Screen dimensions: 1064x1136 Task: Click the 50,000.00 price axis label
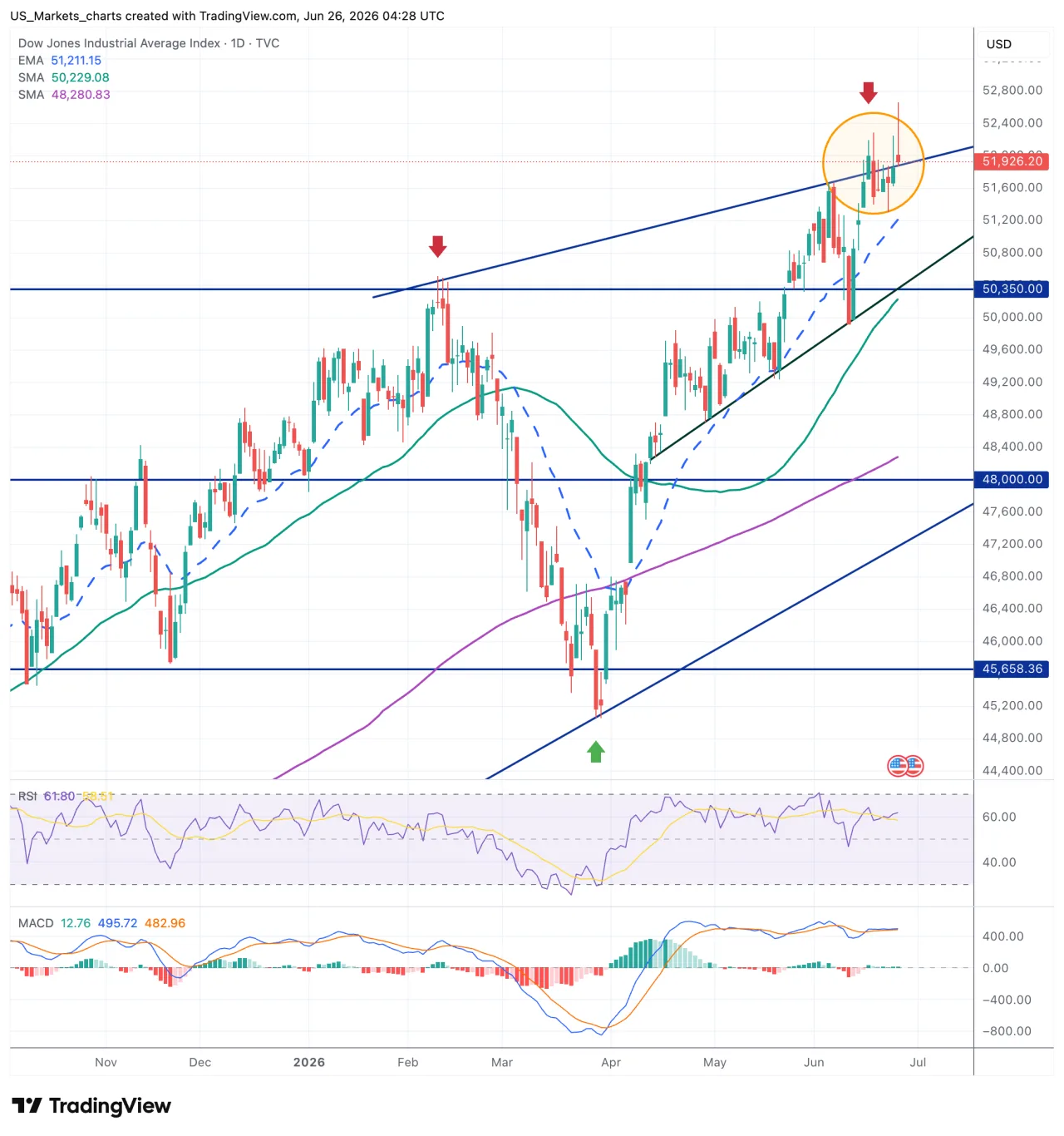coord(1012,317)
